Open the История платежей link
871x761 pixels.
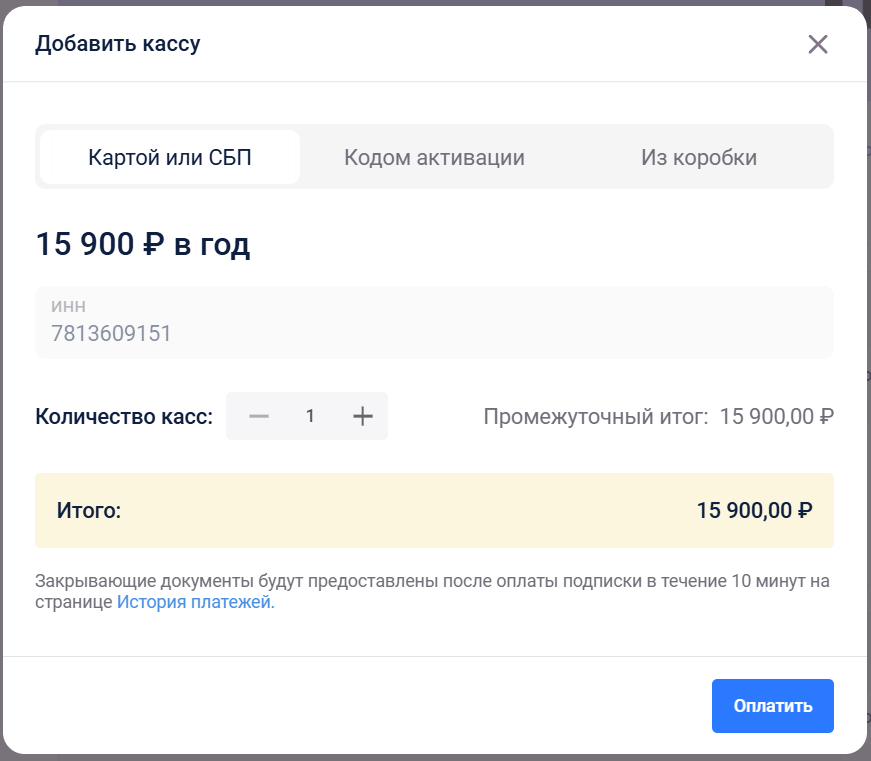tap(196, 602)
